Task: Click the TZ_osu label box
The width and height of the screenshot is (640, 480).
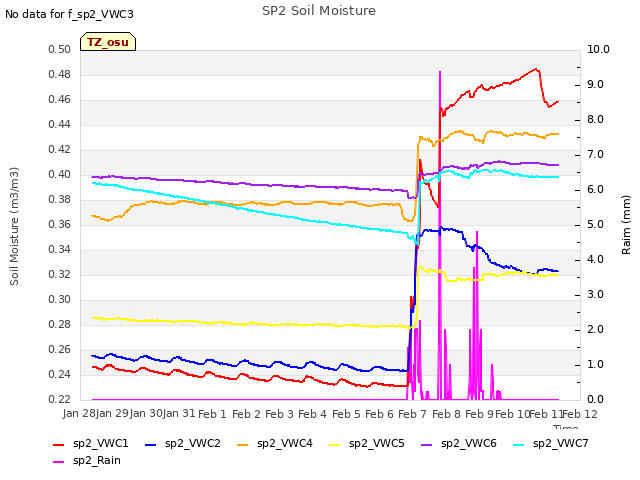Action: point(108,42)
